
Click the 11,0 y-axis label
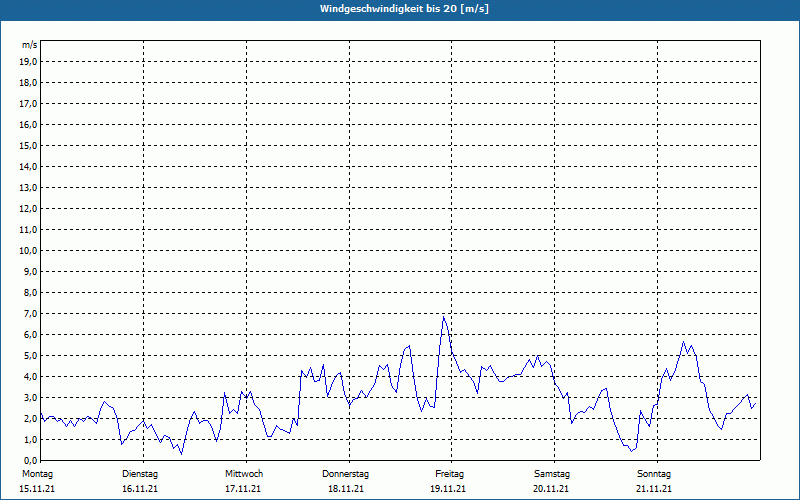pos(29,230)
